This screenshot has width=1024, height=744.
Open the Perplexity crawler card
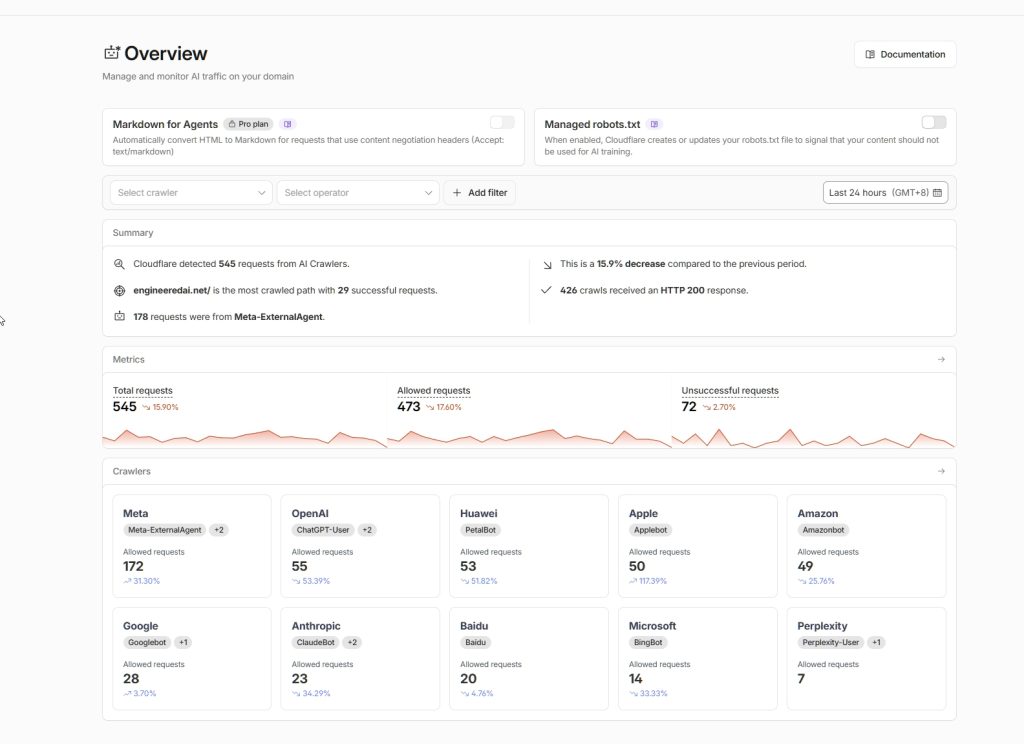tap(866, 658)
